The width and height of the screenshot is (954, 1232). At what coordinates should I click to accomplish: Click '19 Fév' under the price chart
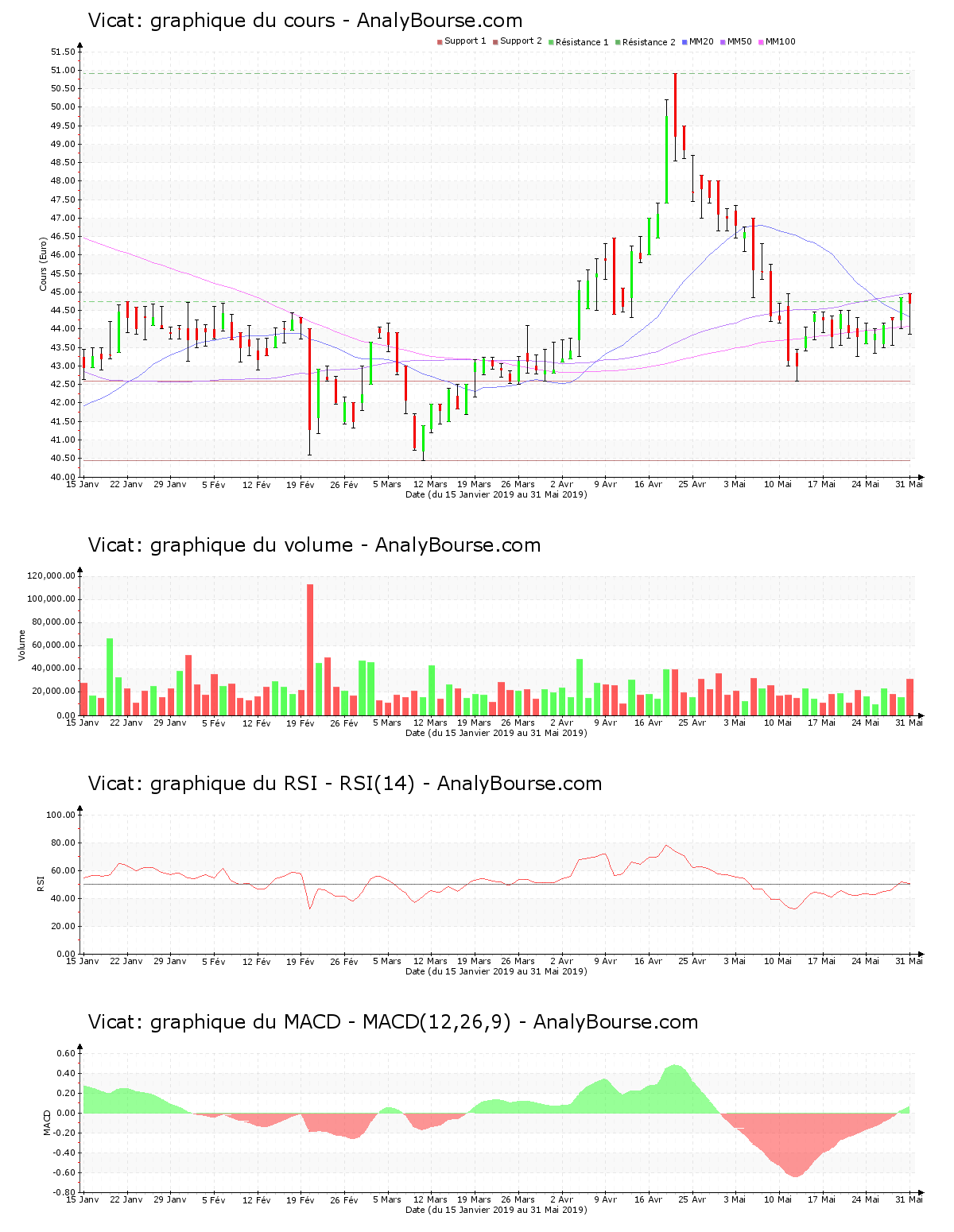point(301,484)
